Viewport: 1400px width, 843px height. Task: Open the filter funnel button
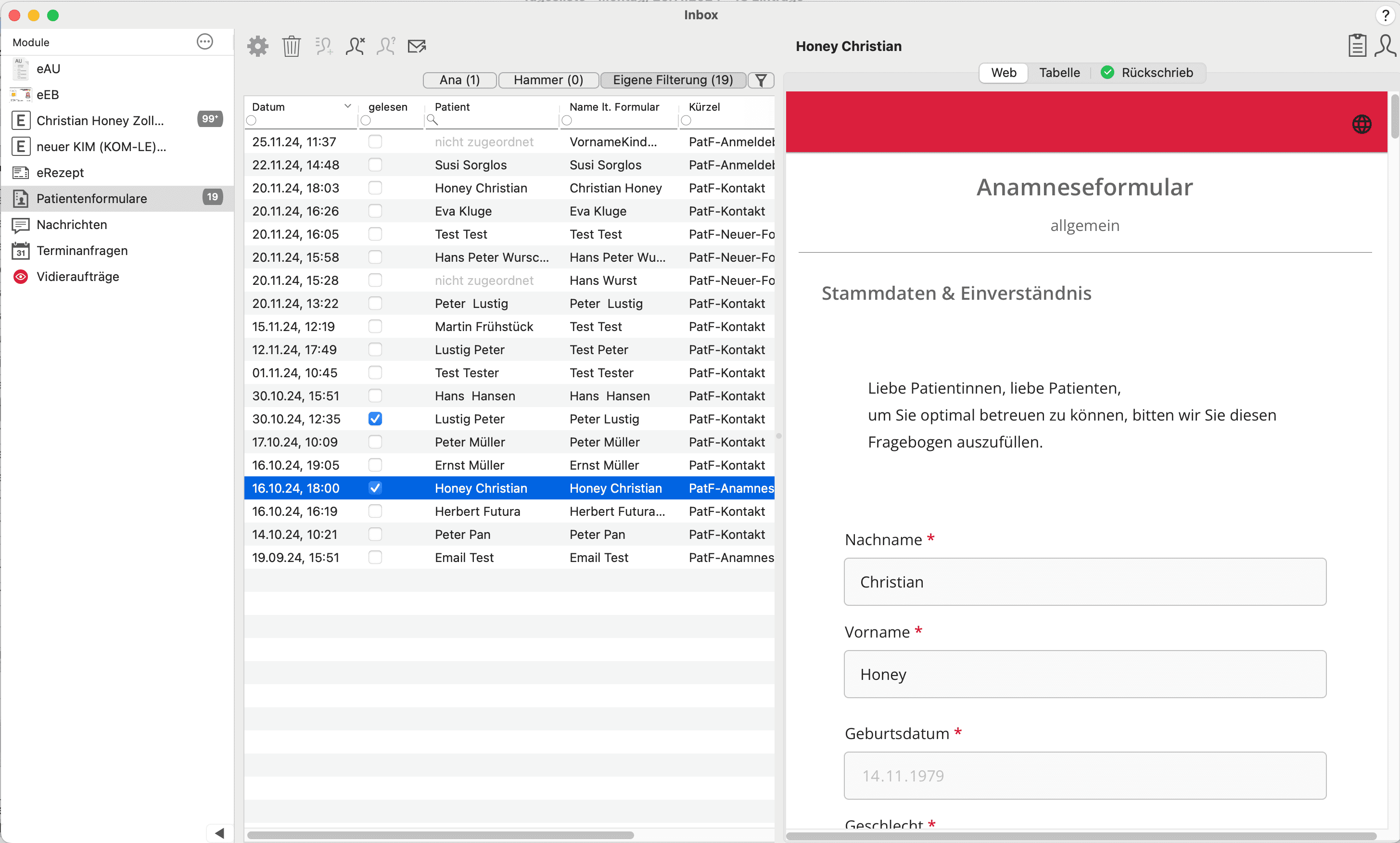(761, 80)
